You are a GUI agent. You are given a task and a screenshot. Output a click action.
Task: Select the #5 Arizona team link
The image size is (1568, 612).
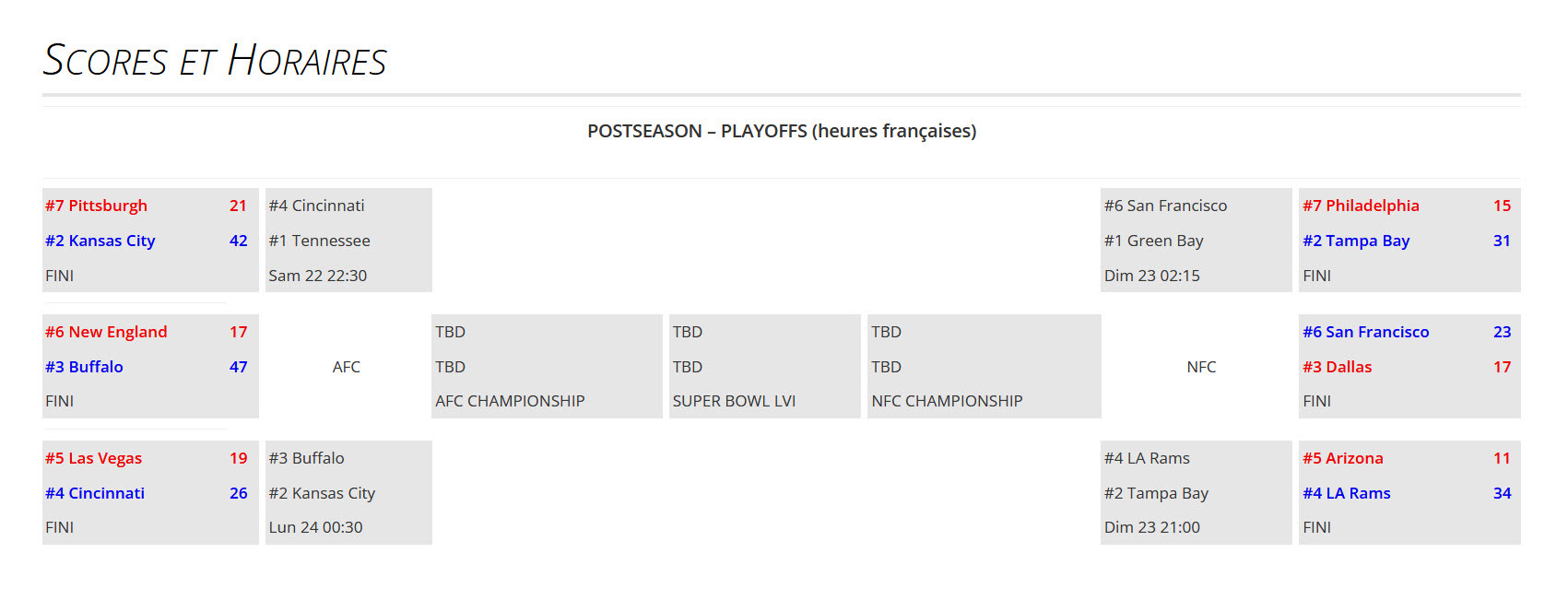[x=1342, y=458]
